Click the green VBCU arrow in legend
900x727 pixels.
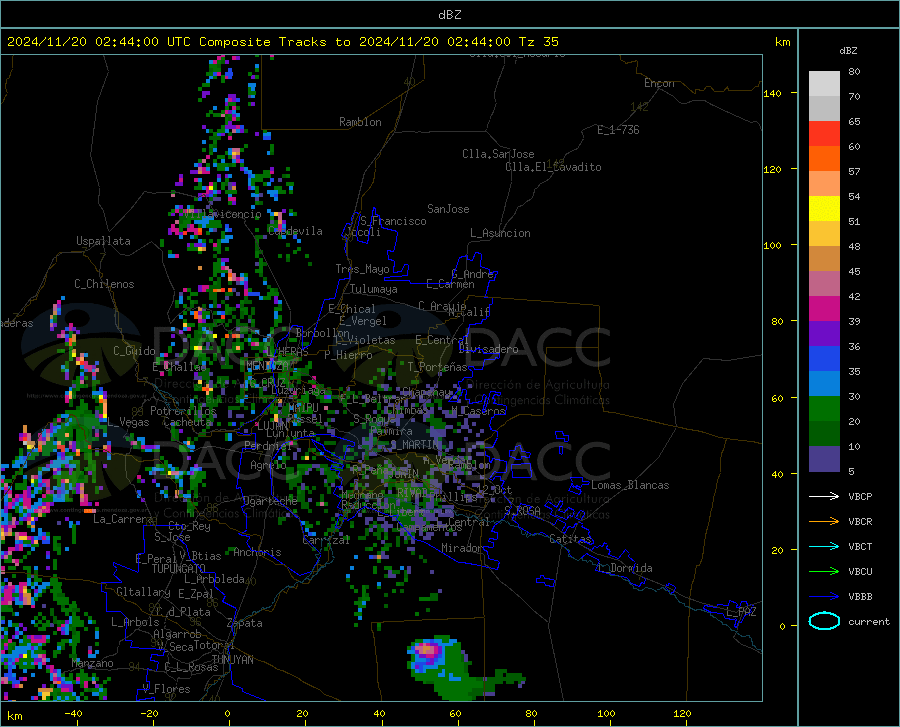click(824, 572)
